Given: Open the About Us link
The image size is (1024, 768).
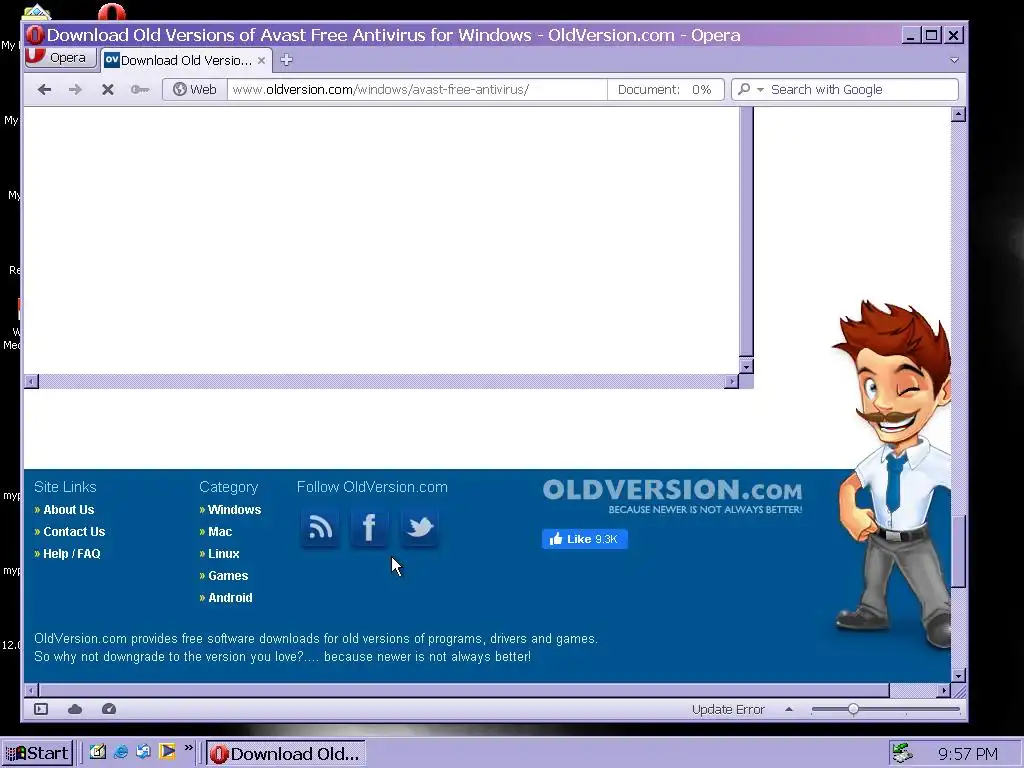Looking at the screenshot, I should coord(69,509).
